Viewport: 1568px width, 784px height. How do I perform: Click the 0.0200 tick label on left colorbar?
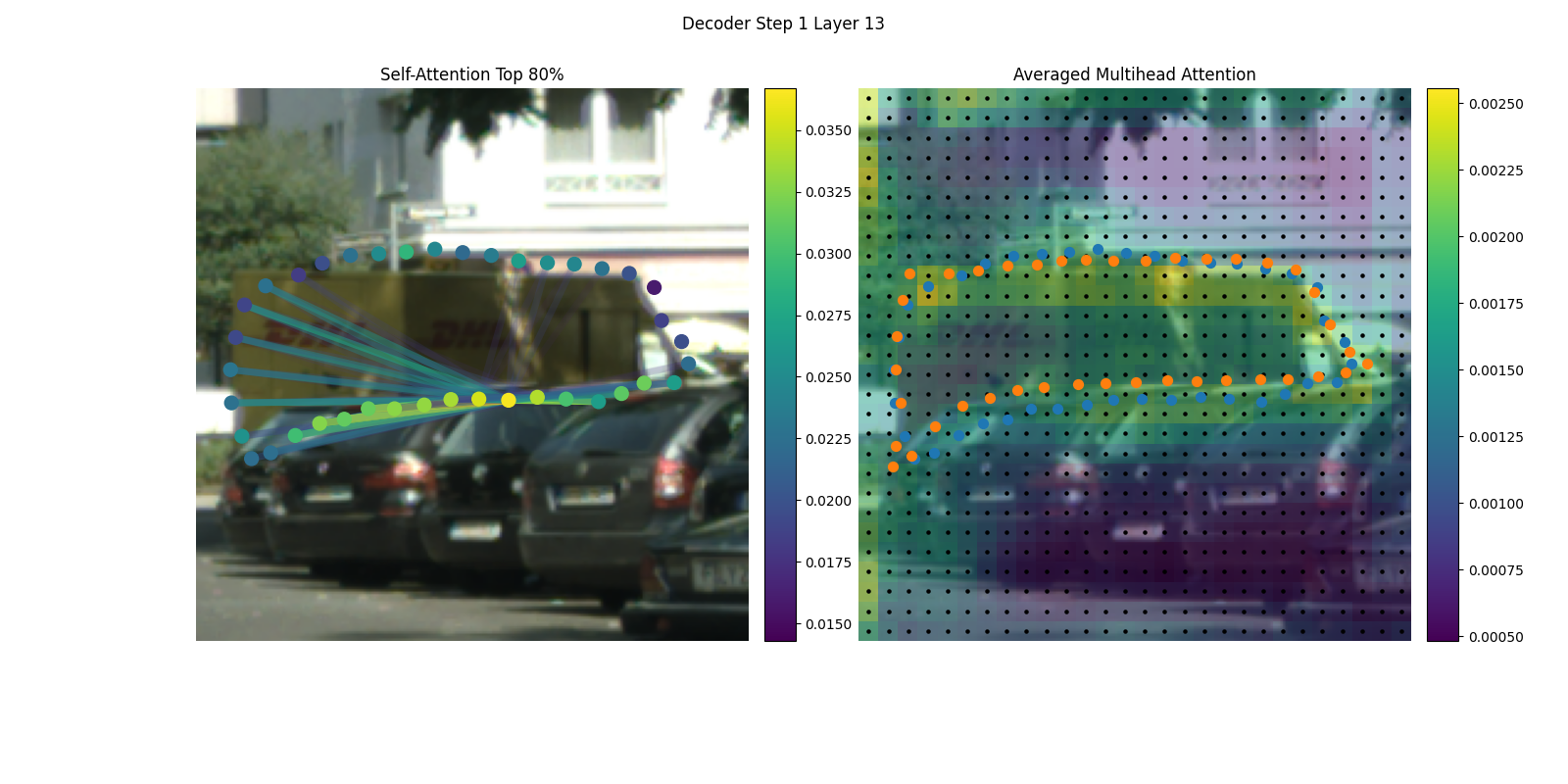(828, 501)
